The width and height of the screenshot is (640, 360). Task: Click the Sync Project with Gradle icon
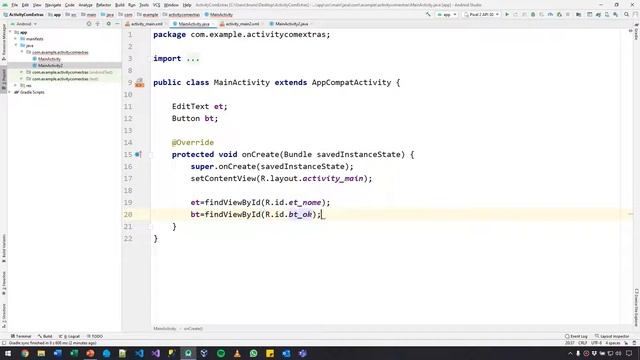point(598,14)
